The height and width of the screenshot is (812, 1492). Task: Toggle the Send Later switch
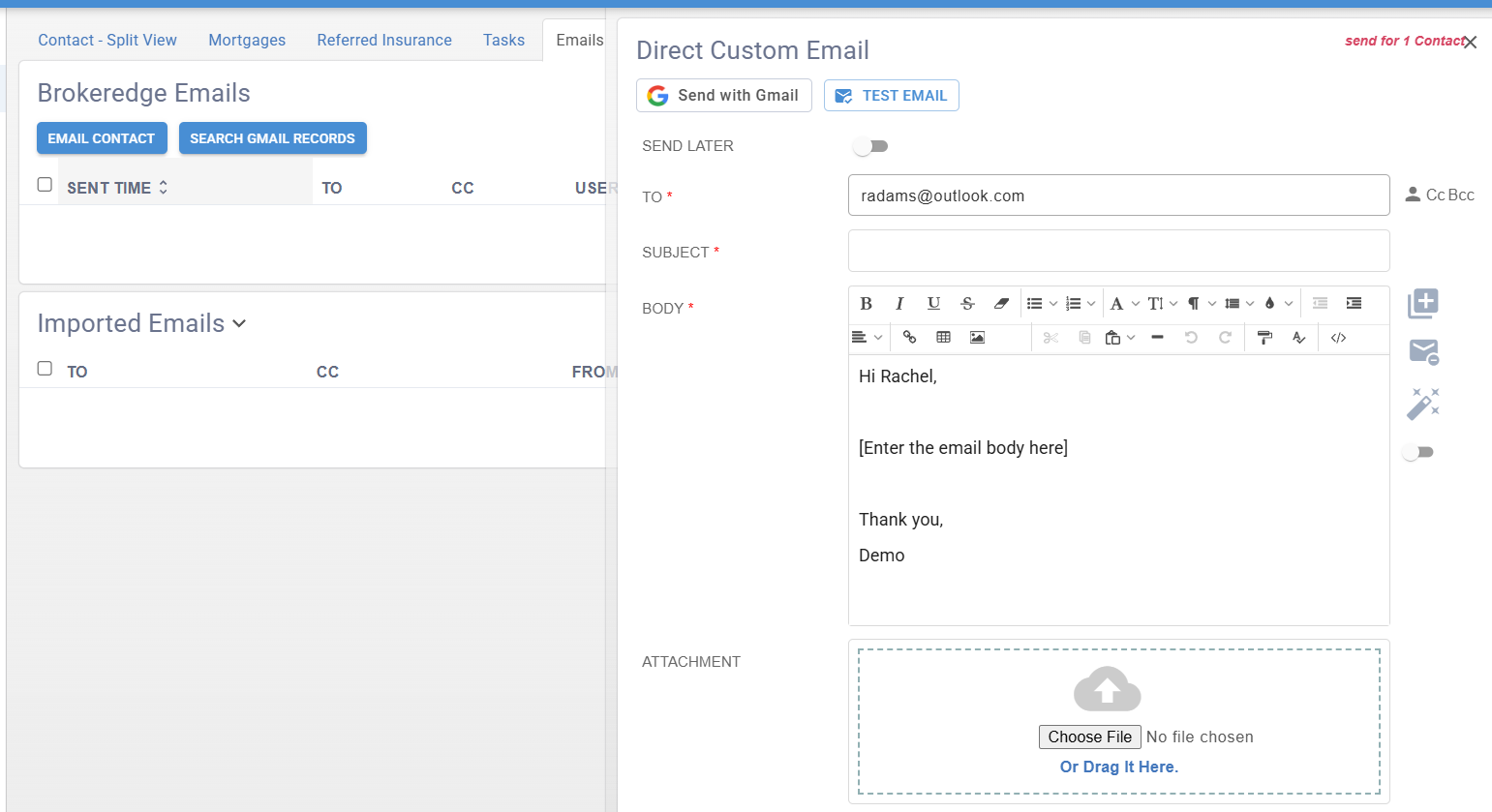tap(870, 146)
